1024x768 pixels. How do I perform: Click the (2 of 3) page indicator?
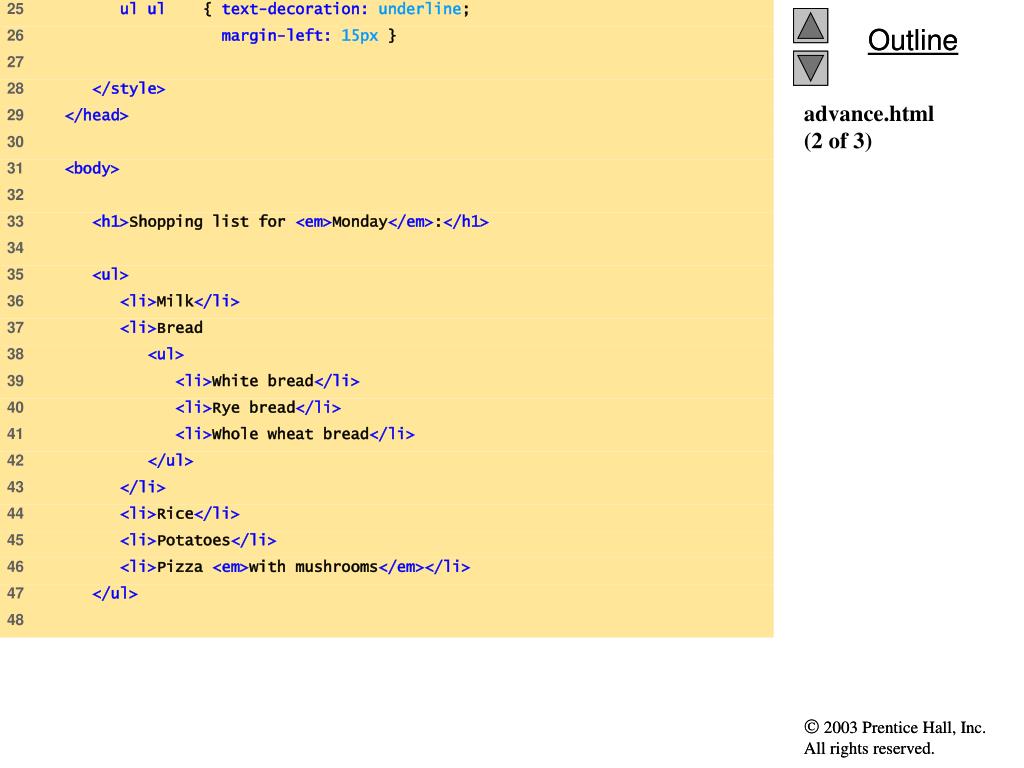[837, 141]
